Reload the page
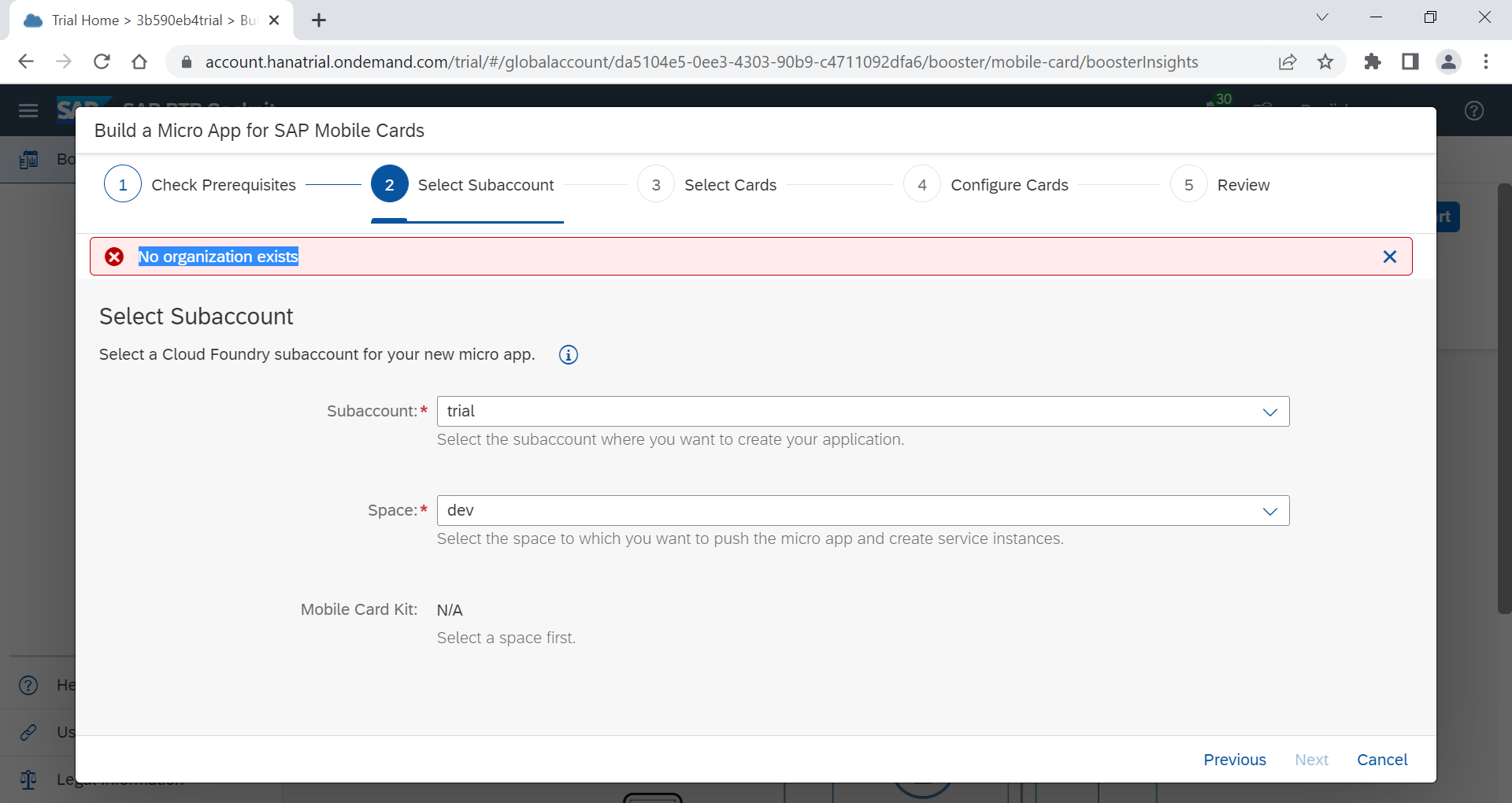The image size is (1512, 803). click(x=102, y=61)
